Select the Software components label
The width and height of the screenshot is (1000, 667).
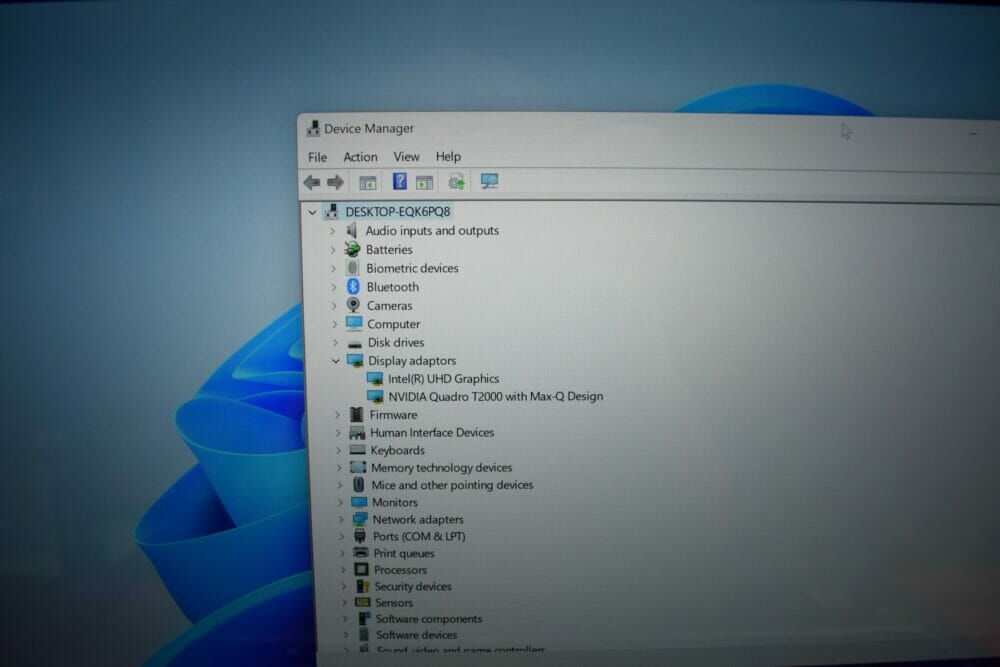(429, 619)
